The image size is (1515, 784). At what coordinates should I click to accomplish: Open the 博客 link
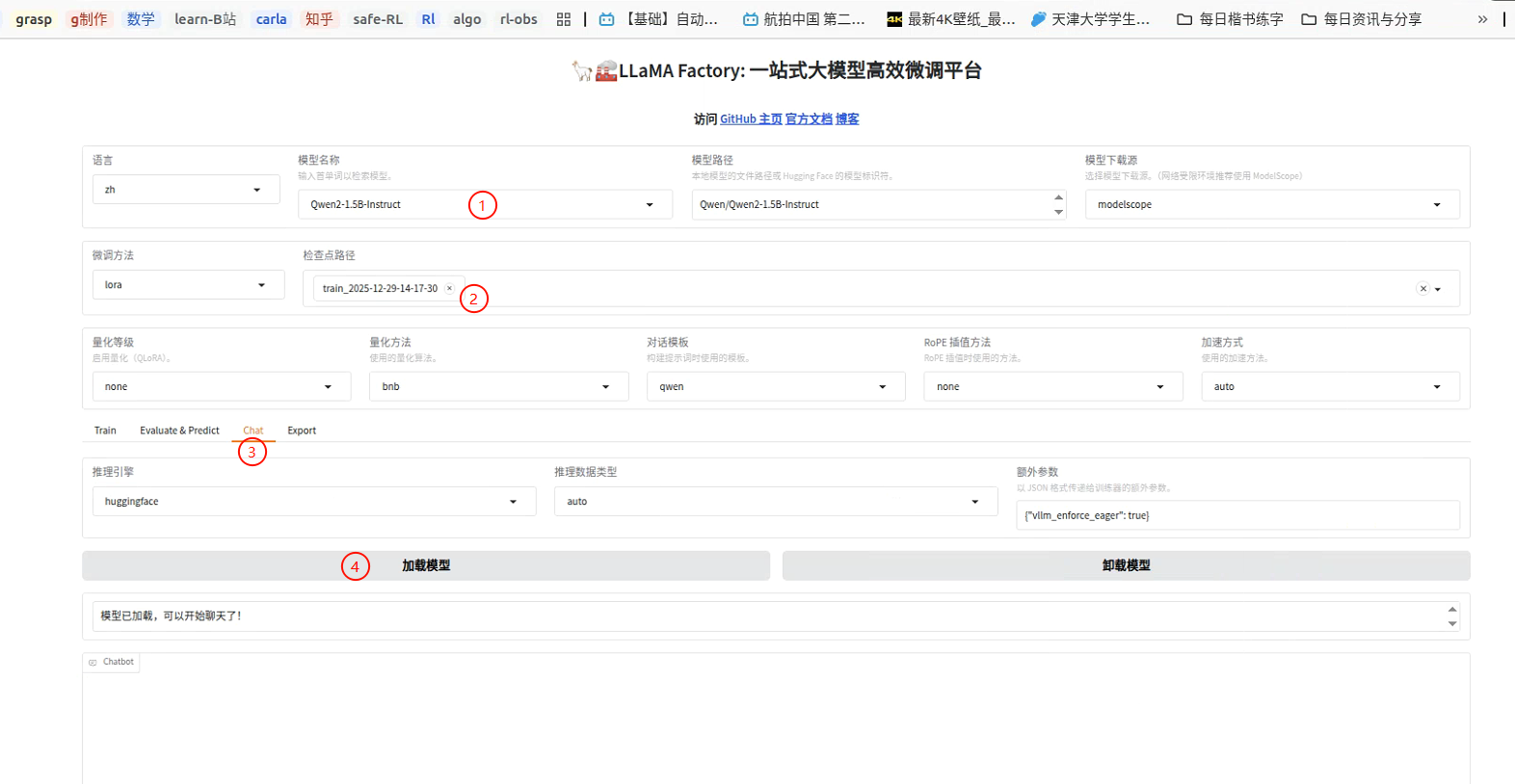tap(847, 119)
